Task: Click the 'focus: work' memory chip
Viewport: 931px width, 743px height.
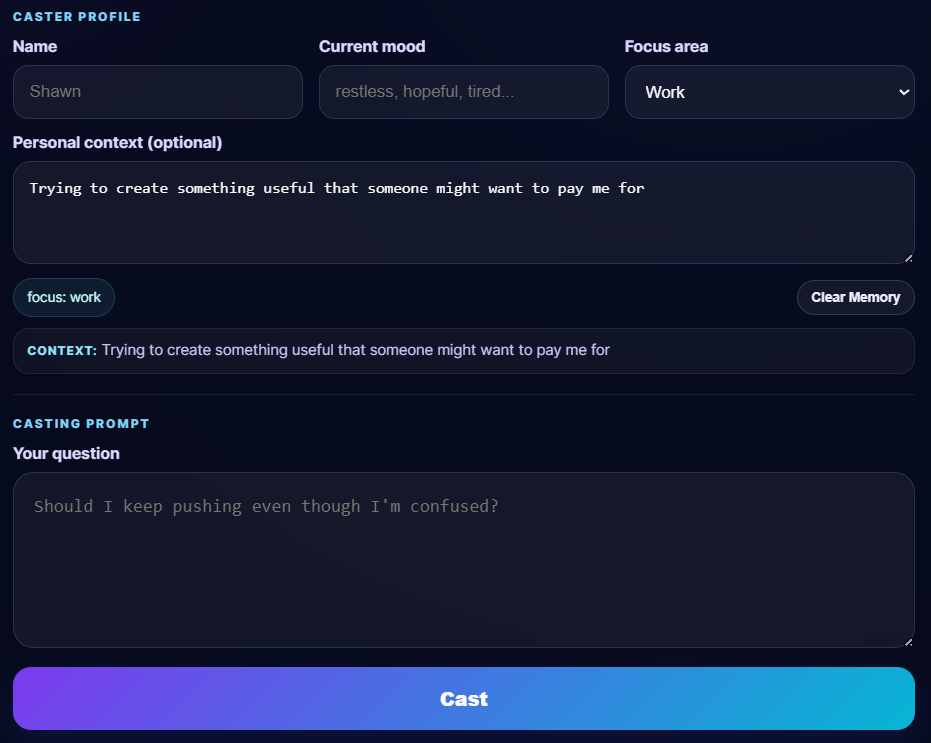Action: [63, 297]
